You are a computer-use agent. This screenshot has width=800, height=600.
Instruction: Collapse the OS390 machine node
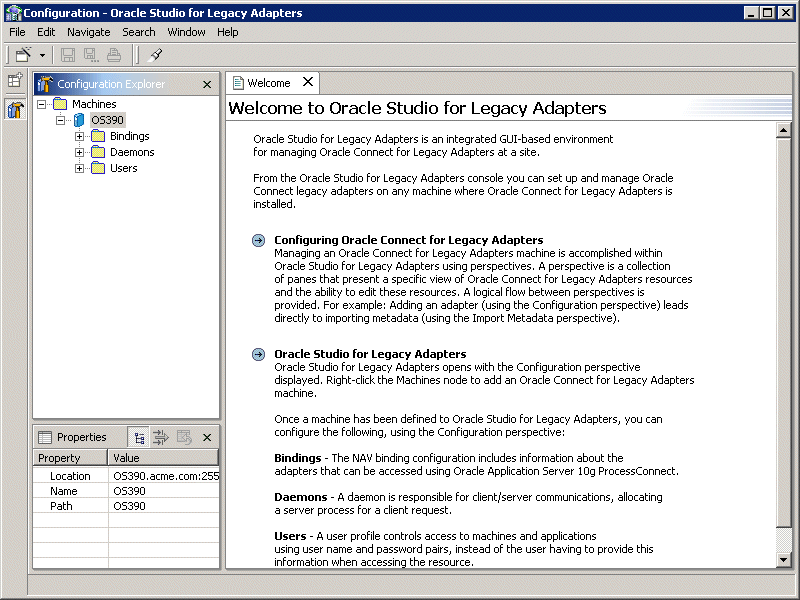coord(60,120)
